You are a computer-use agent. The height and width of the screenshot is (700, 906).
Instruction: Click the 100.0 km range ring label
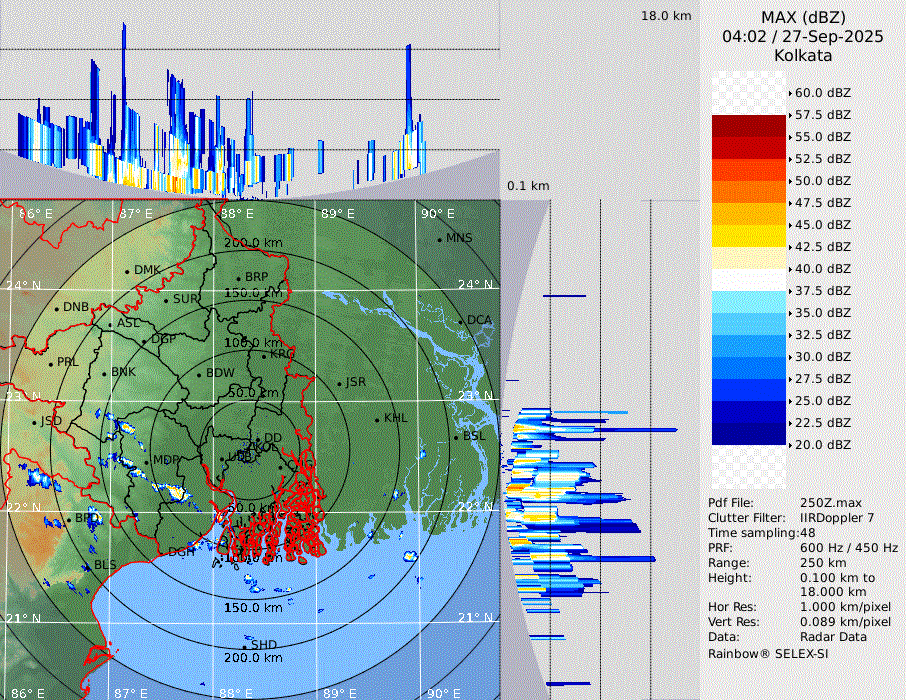253,343
